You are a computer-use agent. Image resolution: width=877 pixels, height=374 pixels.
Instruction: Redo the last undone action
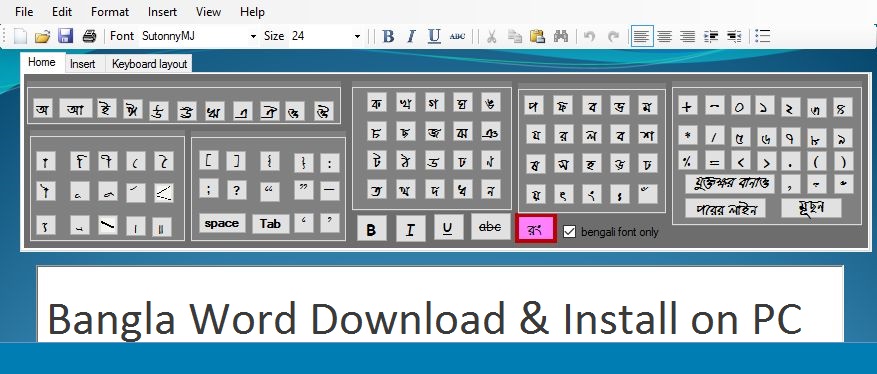(x=614, y=37)
